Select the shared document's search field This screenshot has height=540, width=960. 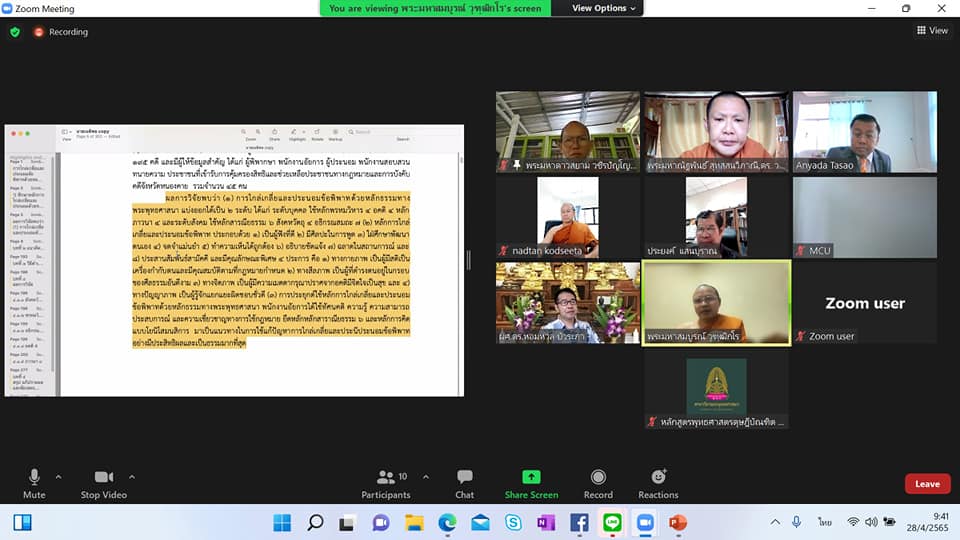click(375, 132)
